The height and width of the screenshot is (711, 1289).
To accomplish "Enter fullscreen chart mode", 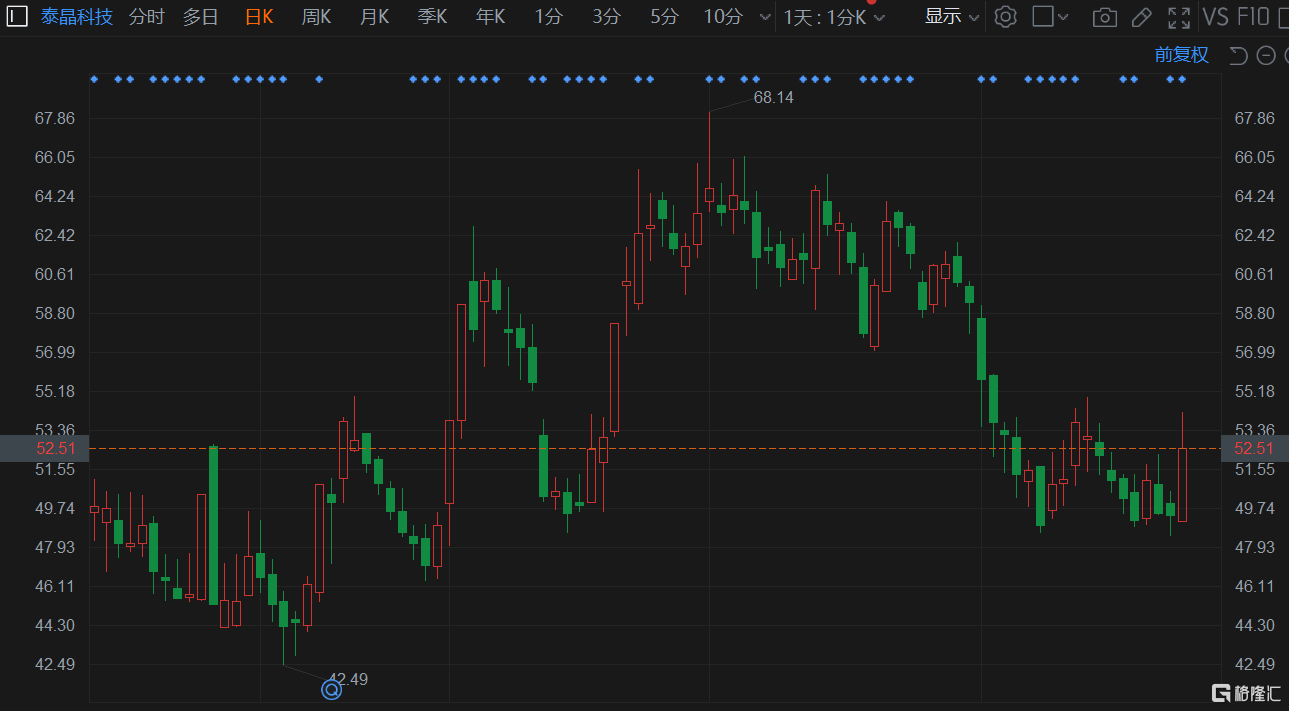I will 1179,17.
